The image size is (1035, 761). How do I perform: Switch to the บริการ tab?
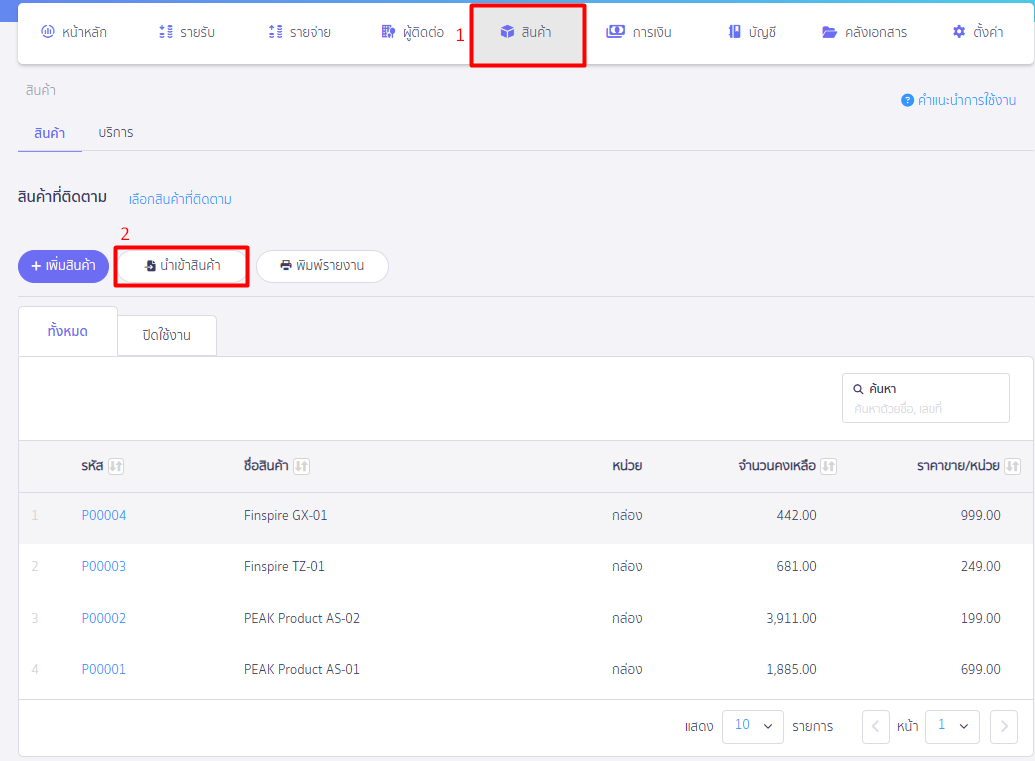click(x=114, y=131)
